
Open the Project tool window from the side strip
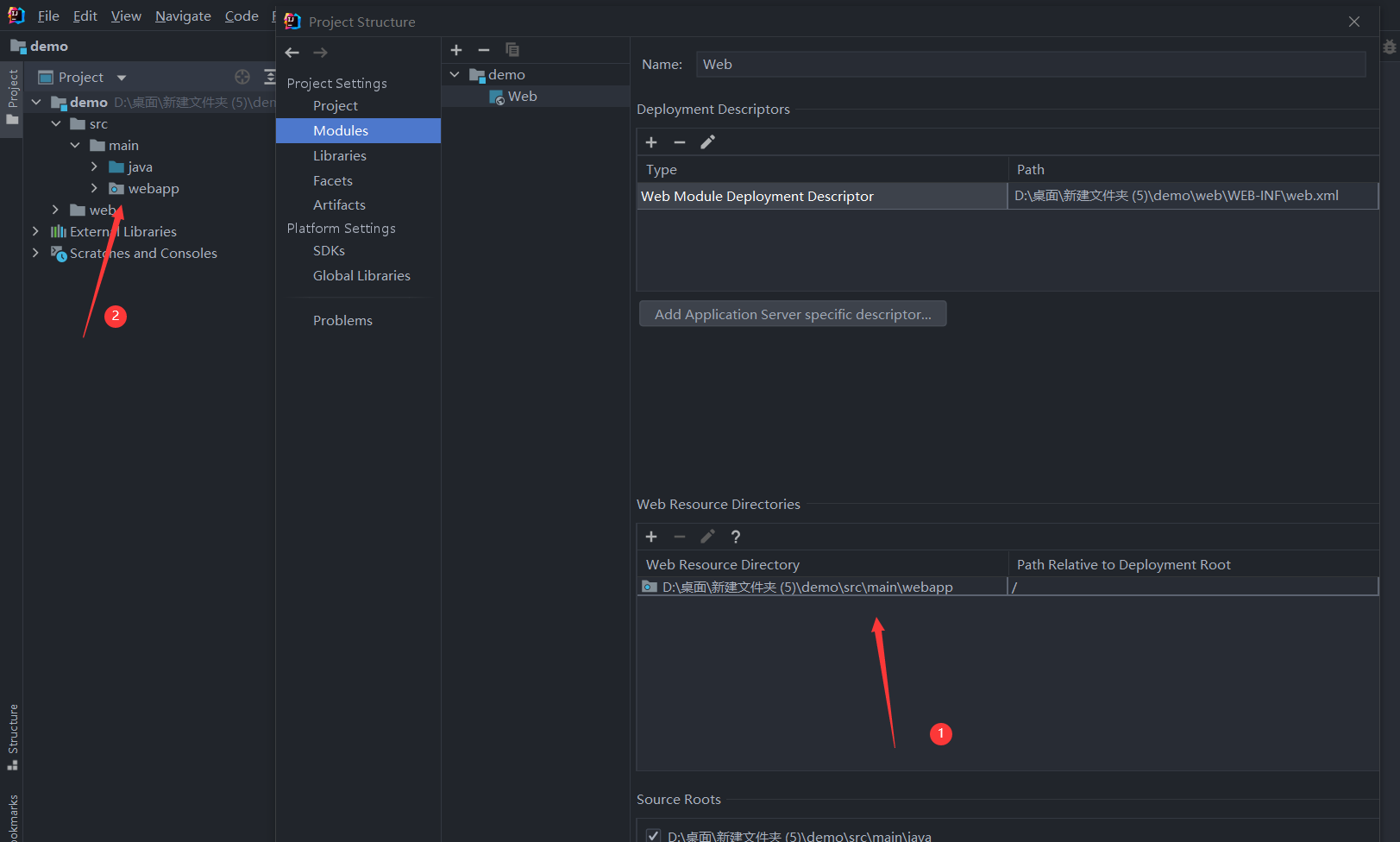pyautogui.click(x=12, y=97)
